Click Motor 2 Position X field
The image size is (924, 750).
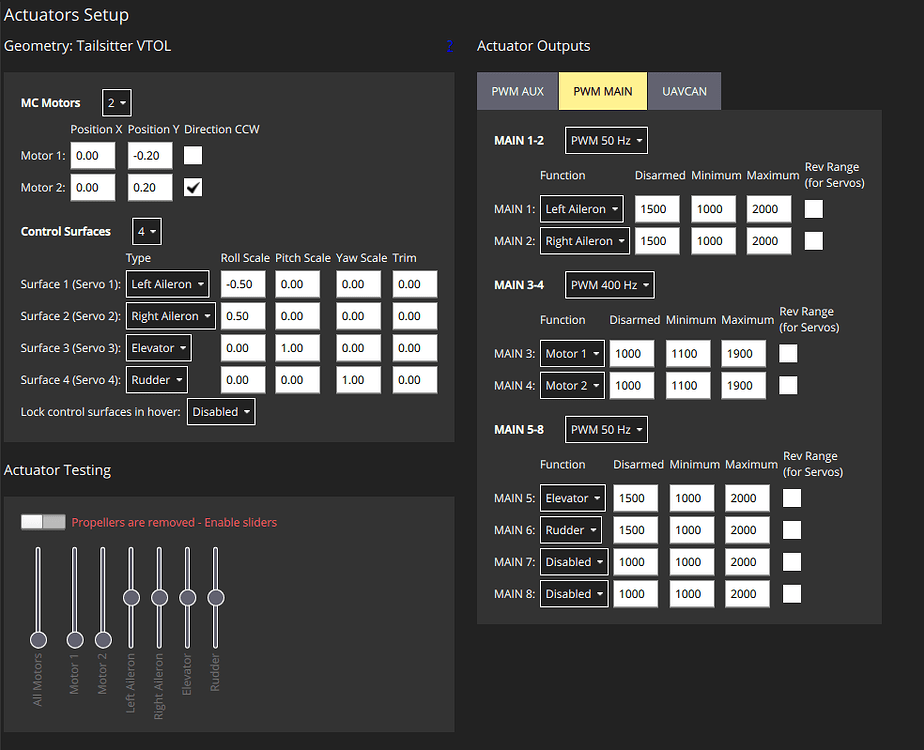coord(93,187)
